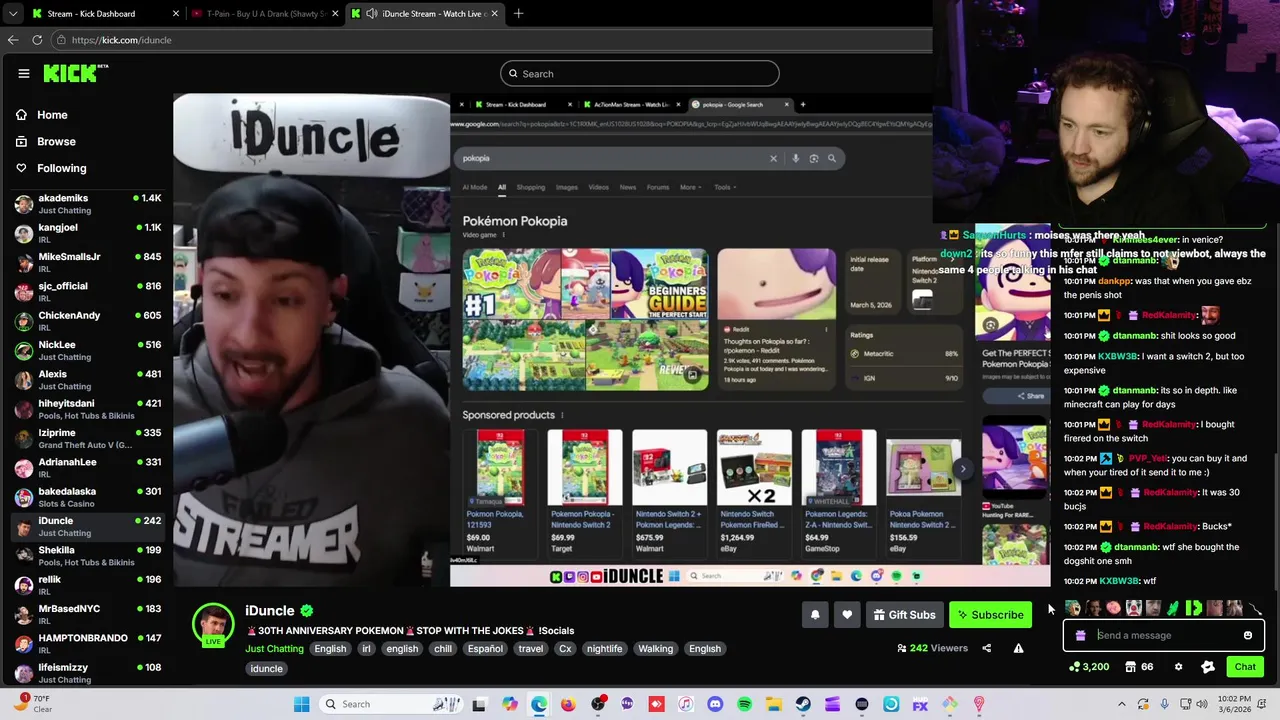Click the Gift Subs button

click(904, 615)
